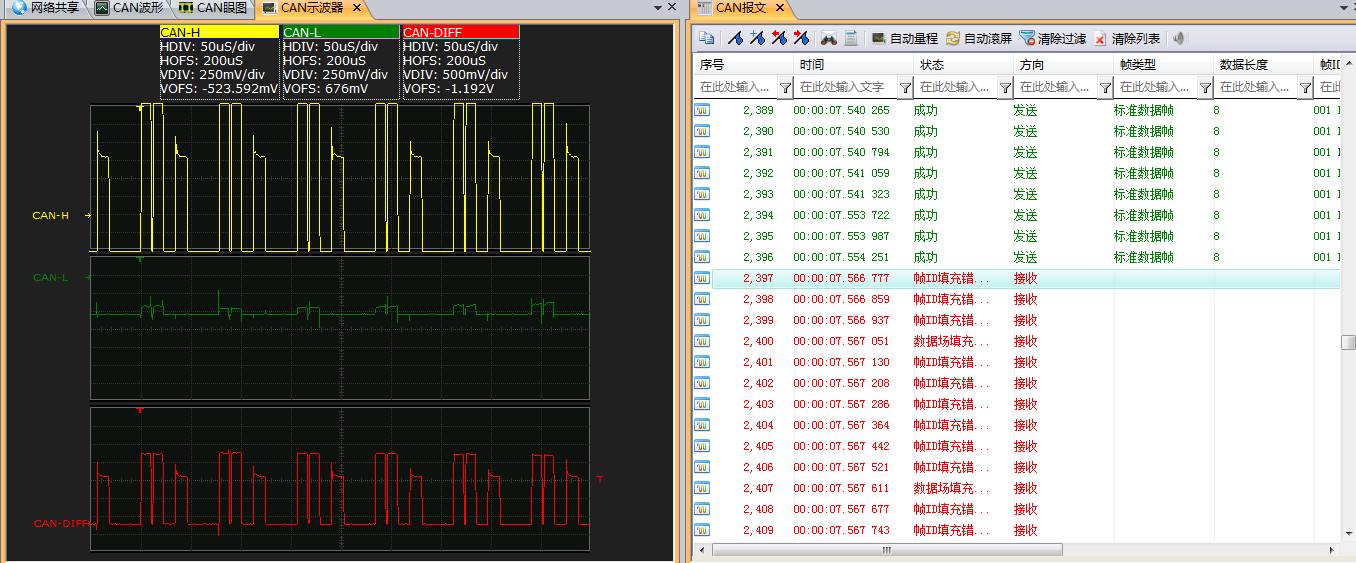Viewport: 1356px width, 563px height.
Task: Click the binoculars search icon
Action: [x=829, y=39]
